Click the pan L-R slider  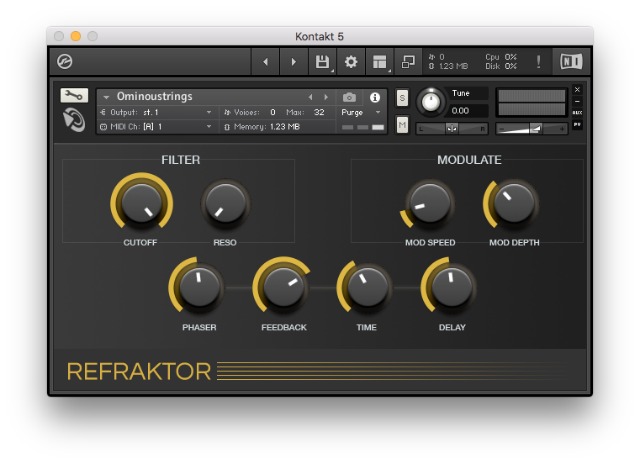(451, 129)
